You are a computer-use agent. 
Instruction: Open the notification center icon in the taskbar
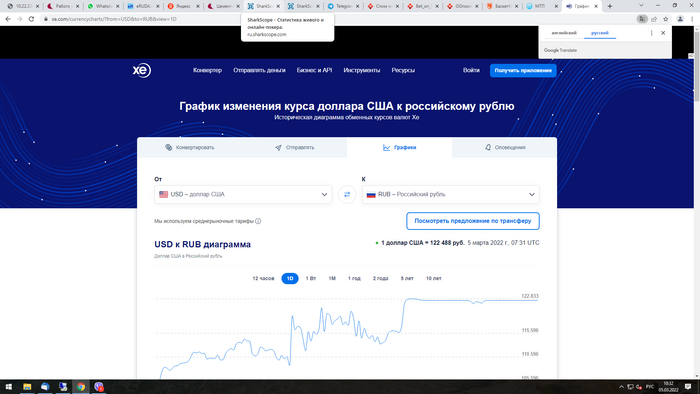coord(688,387)
